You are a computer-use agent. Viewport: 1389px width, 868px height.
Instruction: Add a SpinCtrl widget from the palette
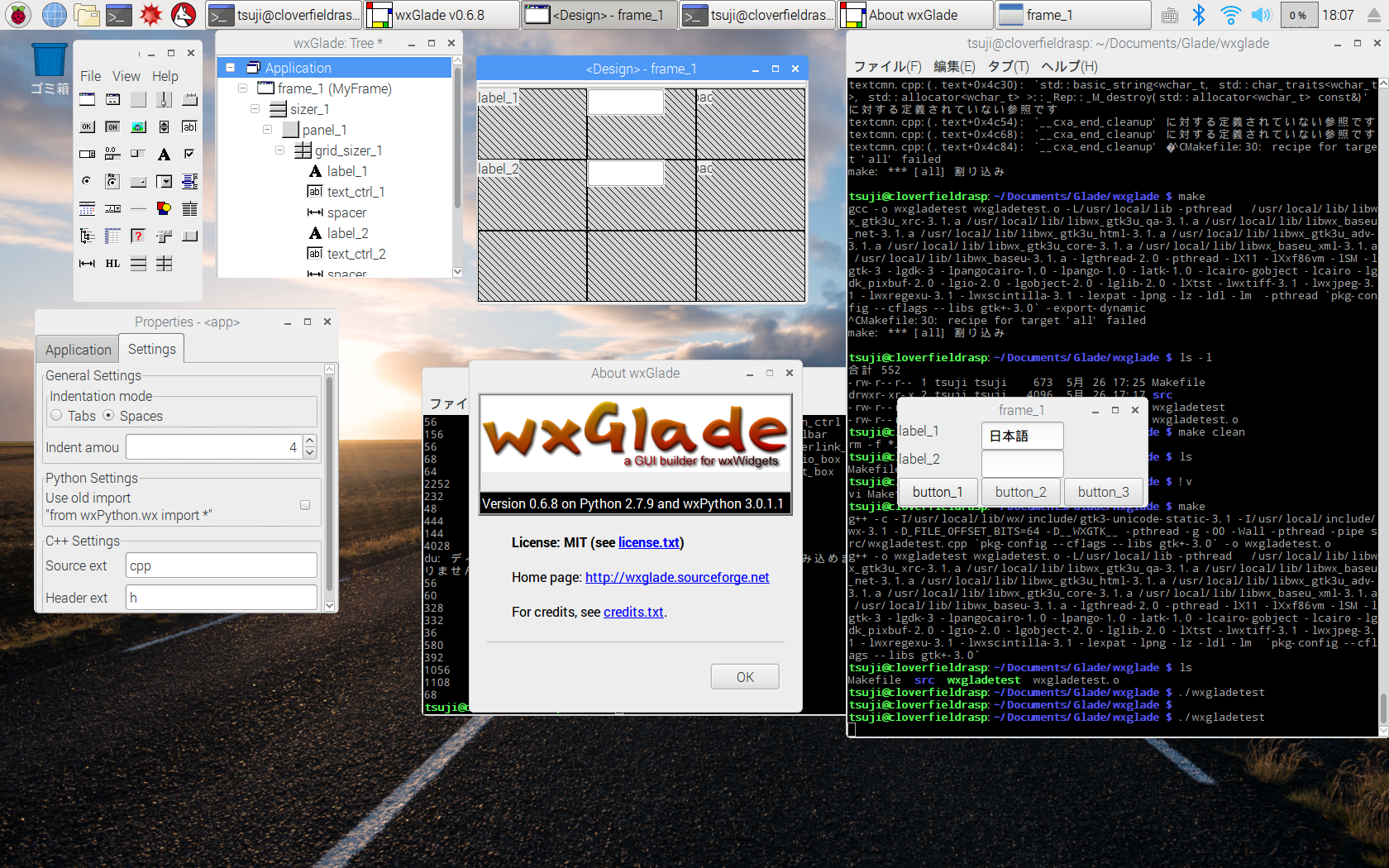[87, 155]
